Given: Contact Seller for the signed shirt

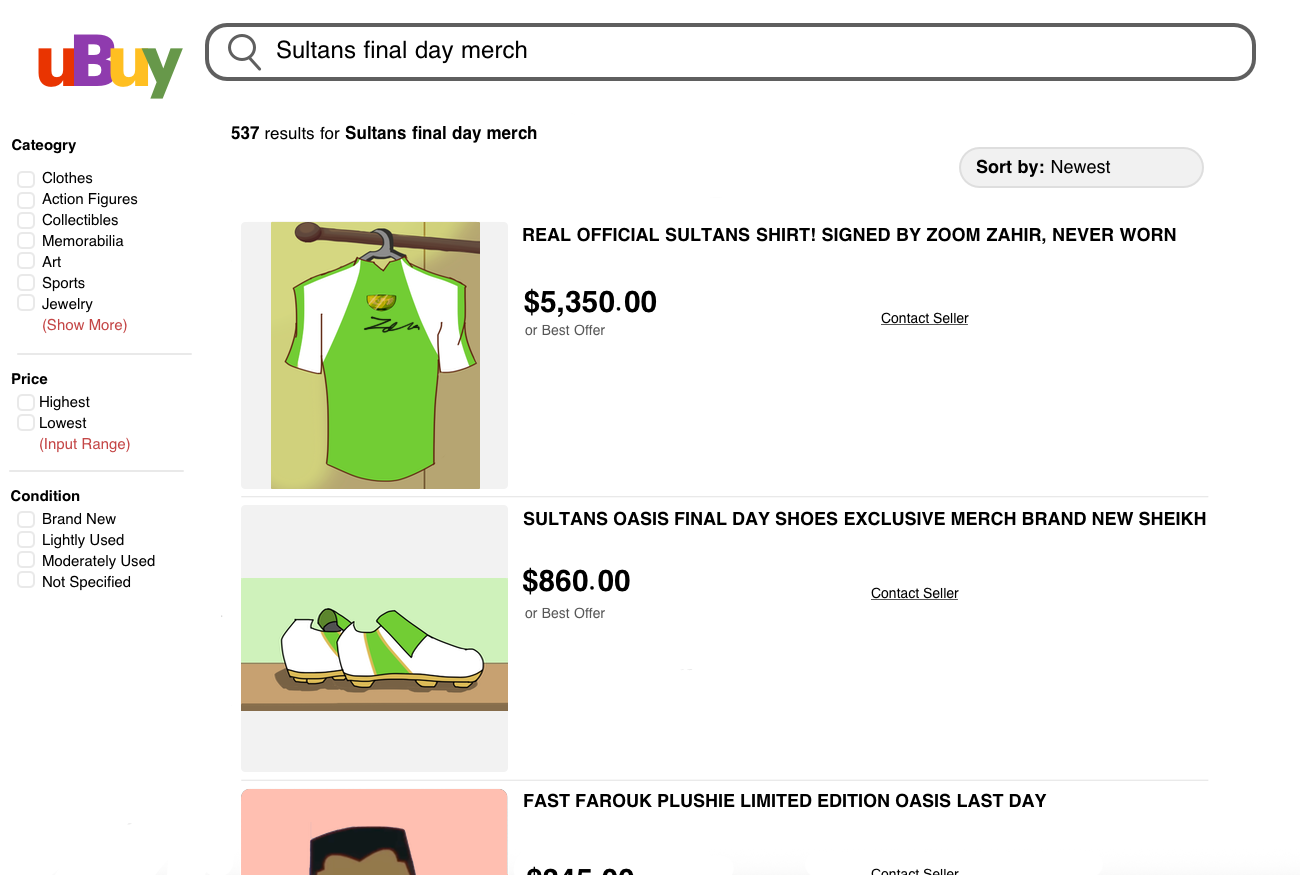Looking at the screenshot, I should click(924, 318).
